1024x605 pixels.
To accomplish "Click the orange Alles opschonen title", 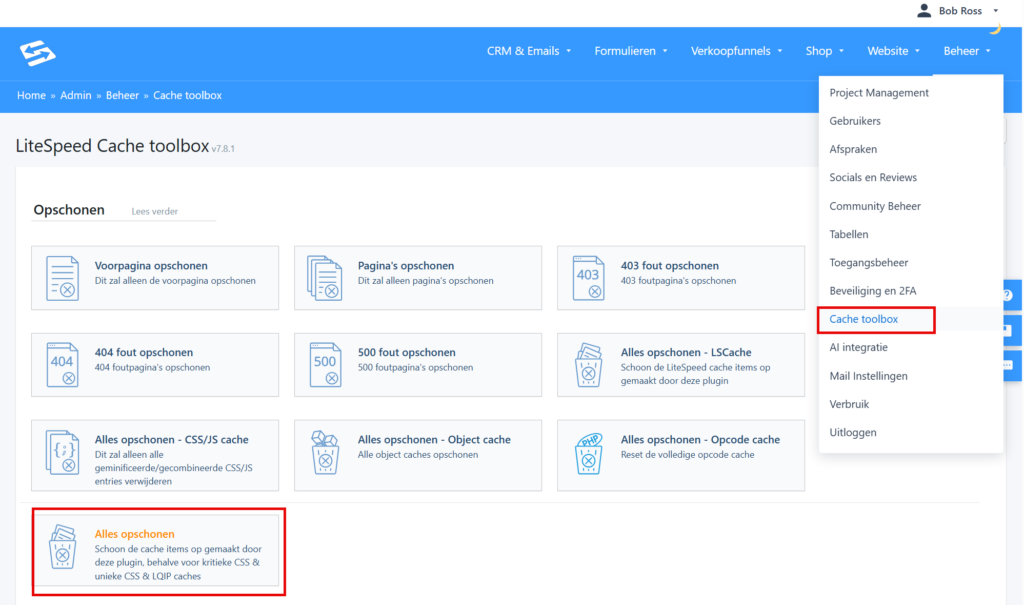I will click(x=135, y=534).
